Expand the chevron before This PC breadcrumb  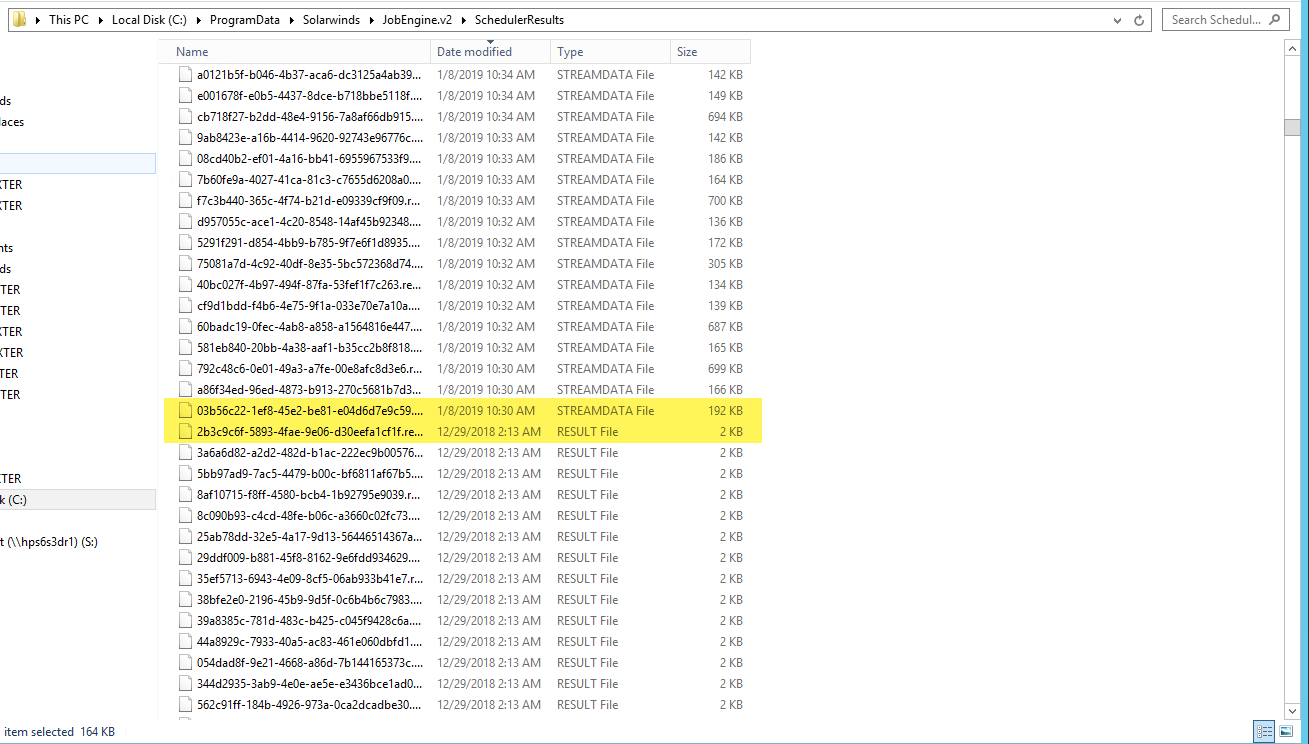38,19
